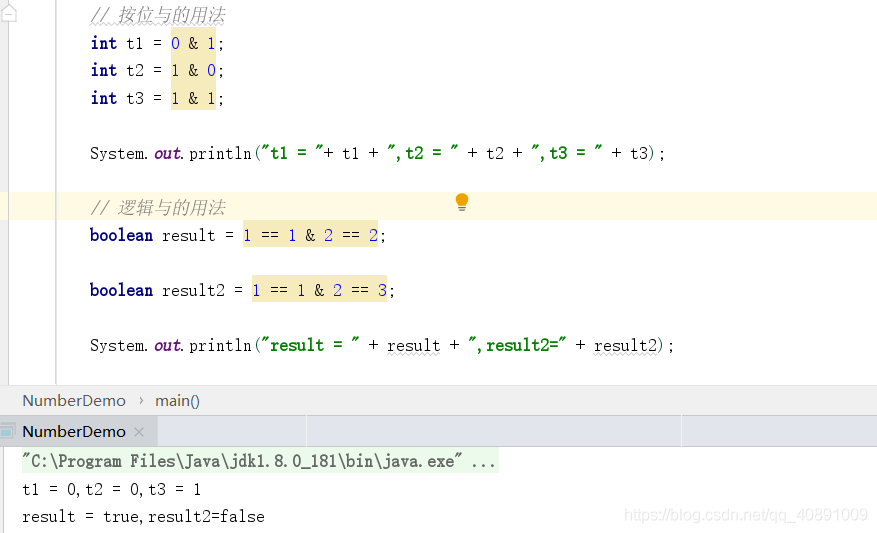Click the java.exe command line in console

pyautogui.click(x=259, y=461)
